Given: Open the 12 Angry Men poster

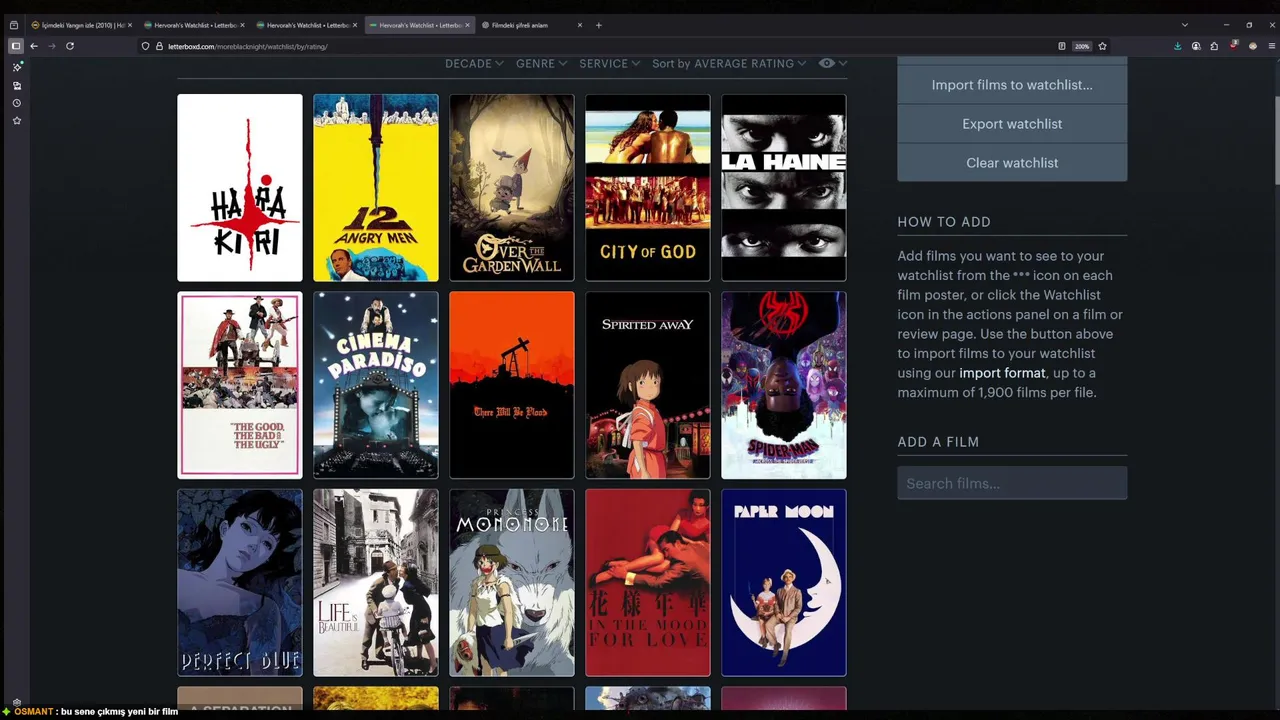Looking at the screenshot, I should point(376,188).
